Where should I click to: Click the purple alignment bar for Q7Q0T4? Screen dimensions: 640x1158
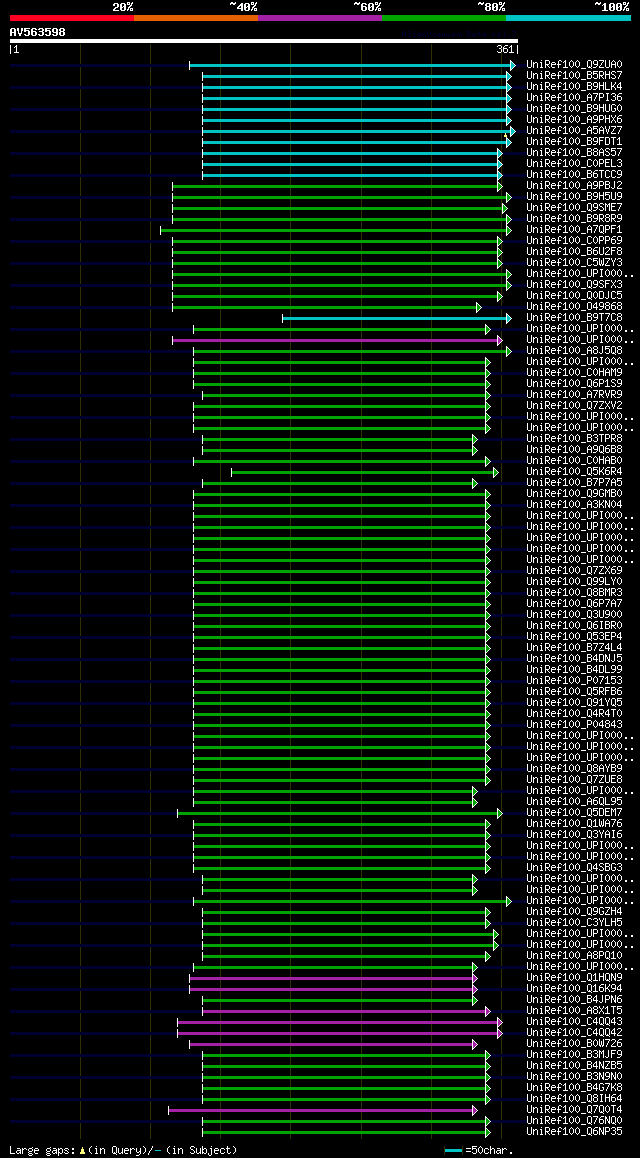click(323, 1110)
